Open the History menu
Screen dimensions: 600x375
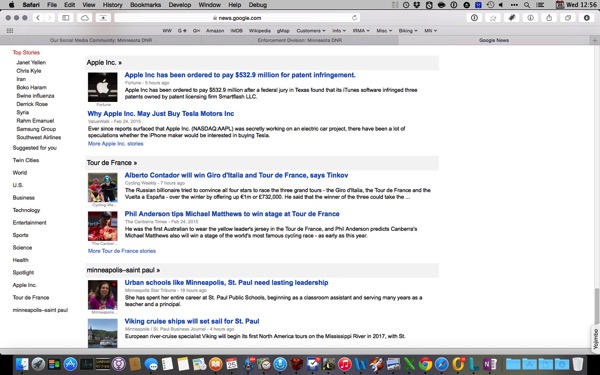pyautogui.click(x=112, y=5)
